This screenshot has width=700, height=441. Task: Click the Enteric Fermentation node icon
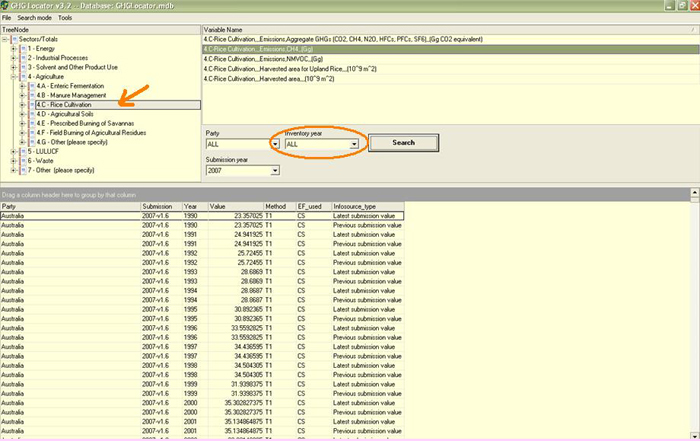pyautogui.click(x=31, y=85)
